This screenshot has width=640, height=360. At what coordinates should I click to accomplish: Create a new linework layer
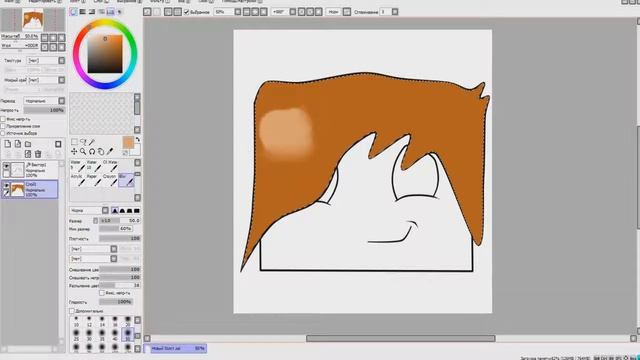[18, 144]
